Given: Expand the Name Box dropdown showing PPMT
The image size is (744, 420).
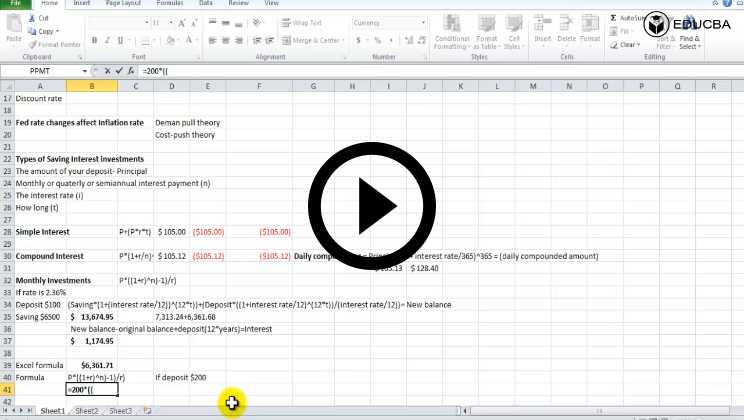Looking at the screenshot, I should [84, 71].
